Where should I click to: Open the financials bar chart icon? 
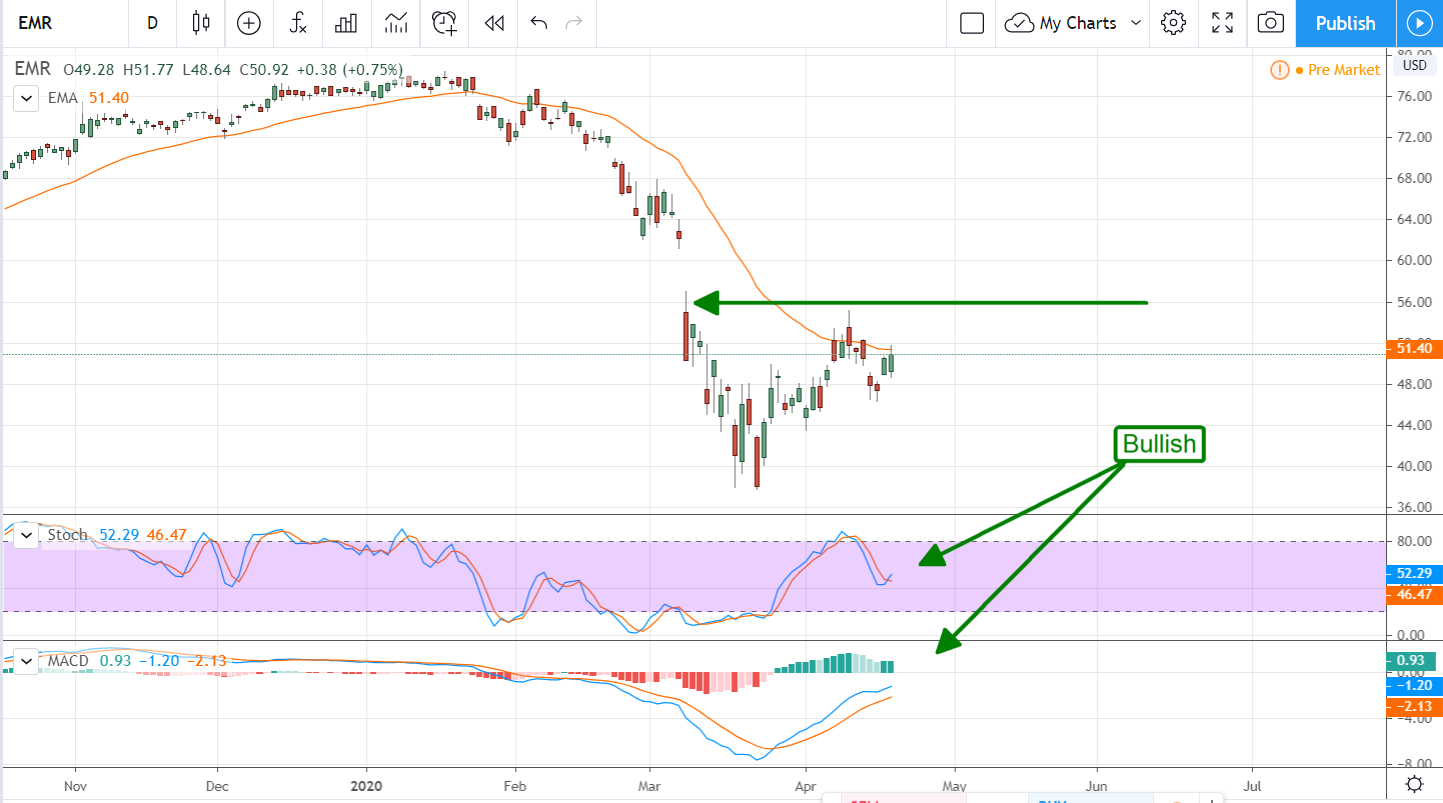pyautogui.click(x=346, y=23)
